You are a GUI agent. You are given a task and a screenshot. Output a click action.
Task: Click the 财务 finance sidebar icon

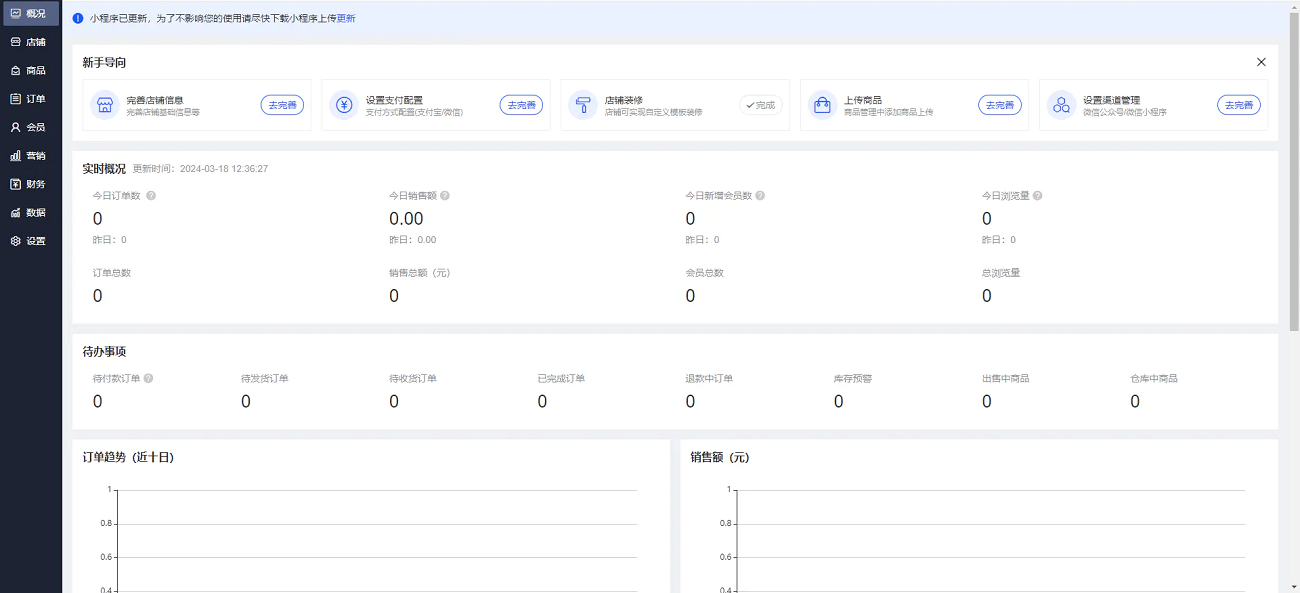[31, 183]
